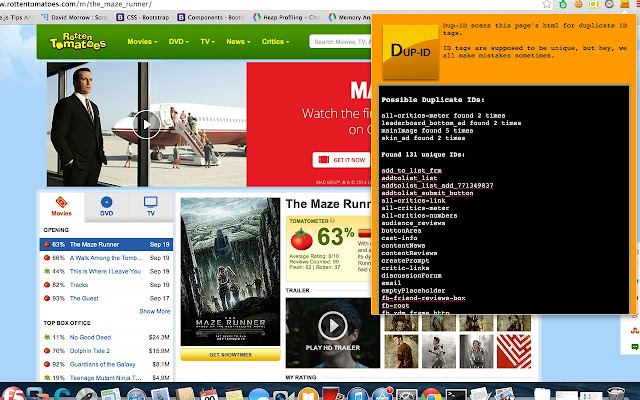Viewport: 640px width, 400px height.
Task: Open the Heap Profiling bookmark
Action: click(286, 17)
